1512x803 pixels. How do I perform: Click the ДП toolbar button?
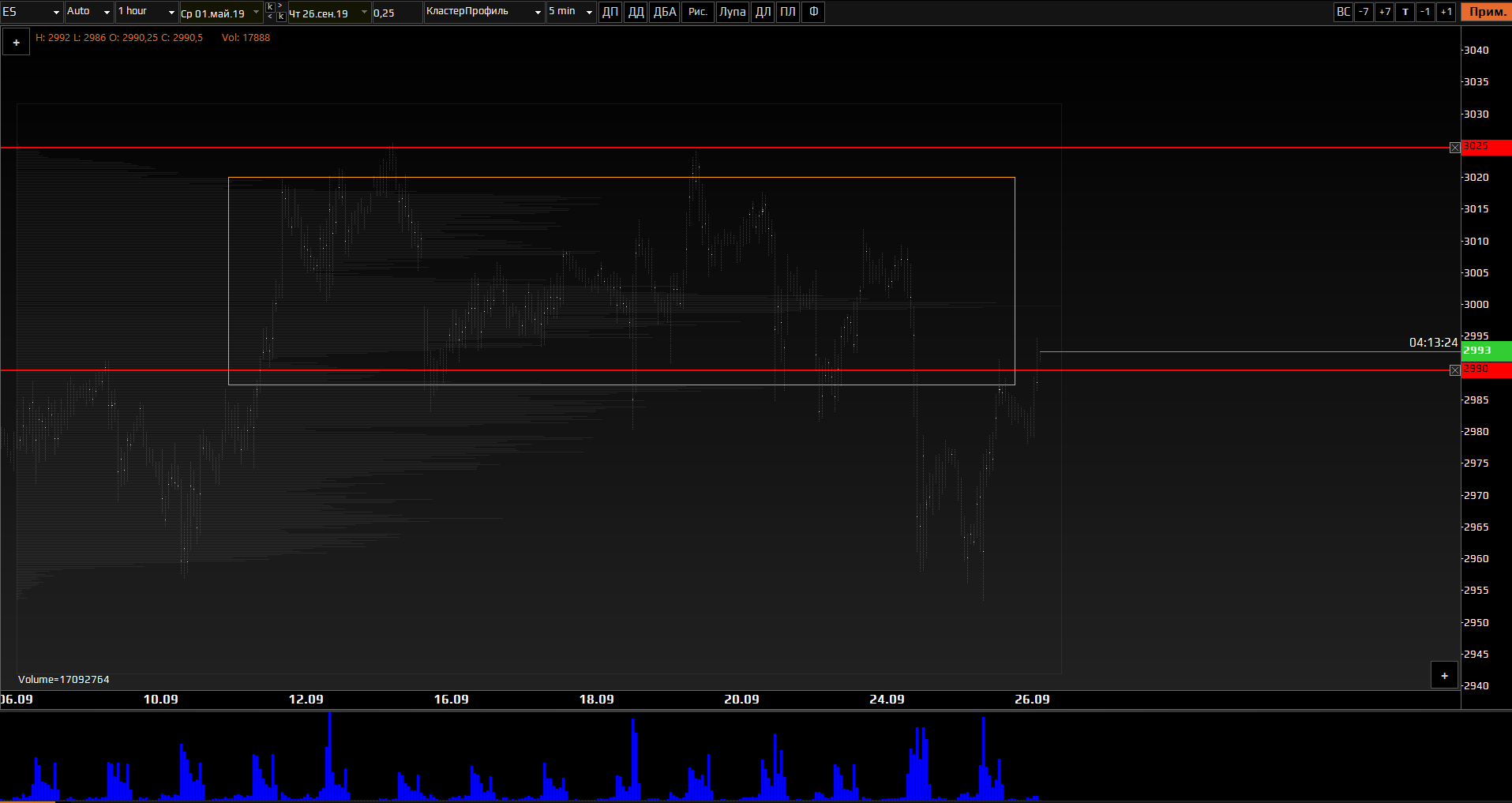610,12
